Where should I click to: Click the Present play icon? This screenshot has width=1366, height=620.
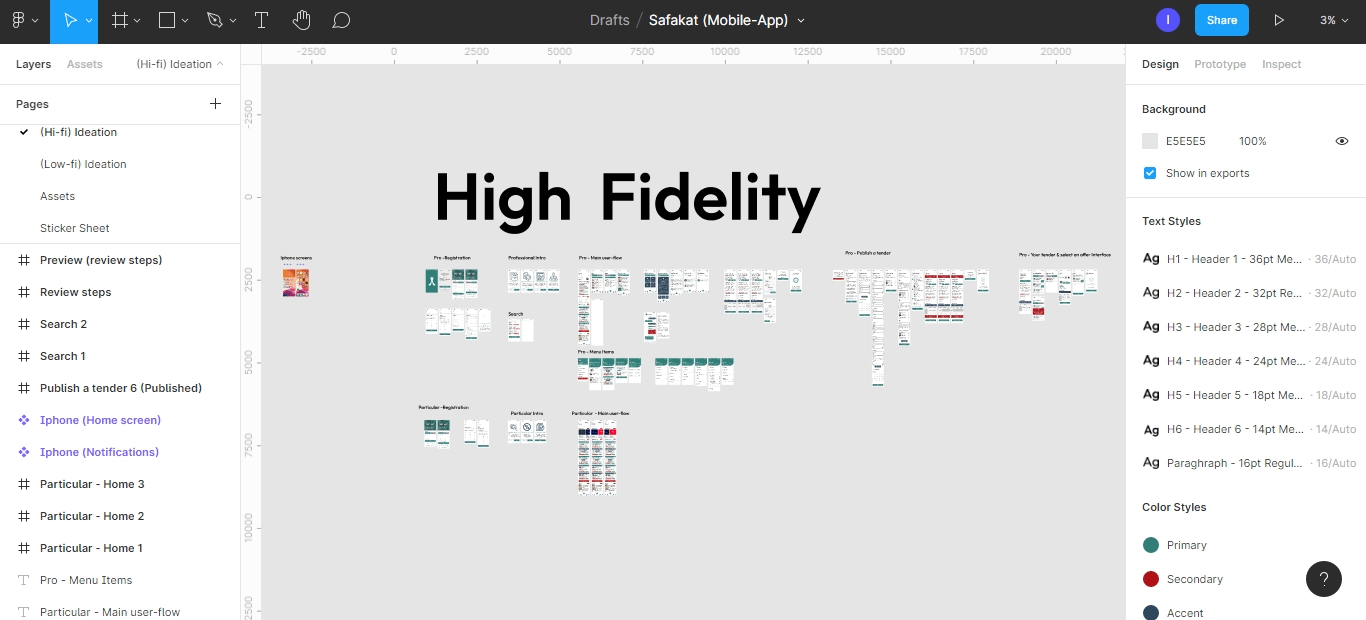click(1278, 20)
